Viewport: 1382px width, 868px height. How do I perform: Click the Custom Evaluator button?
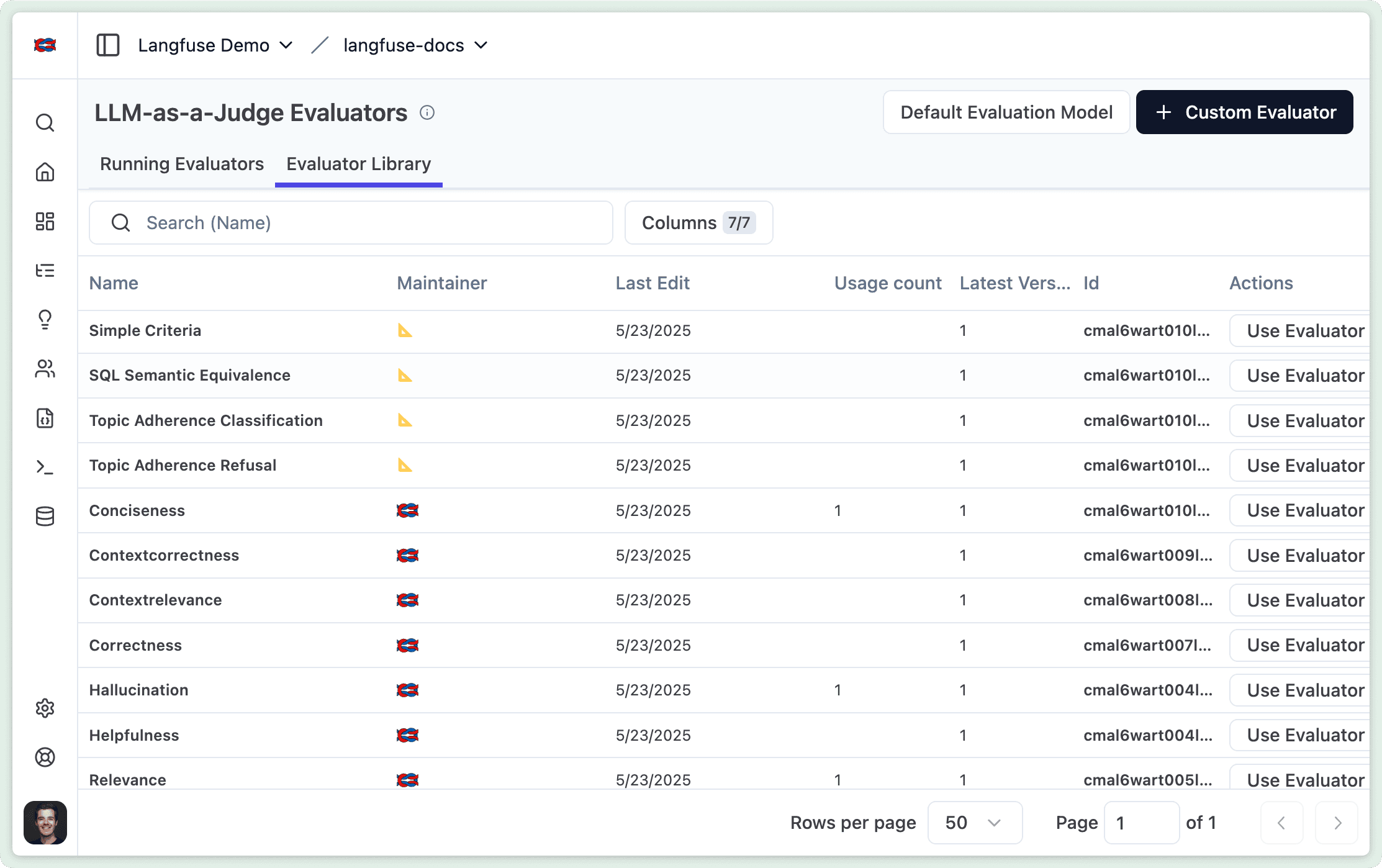point(1244,112)
